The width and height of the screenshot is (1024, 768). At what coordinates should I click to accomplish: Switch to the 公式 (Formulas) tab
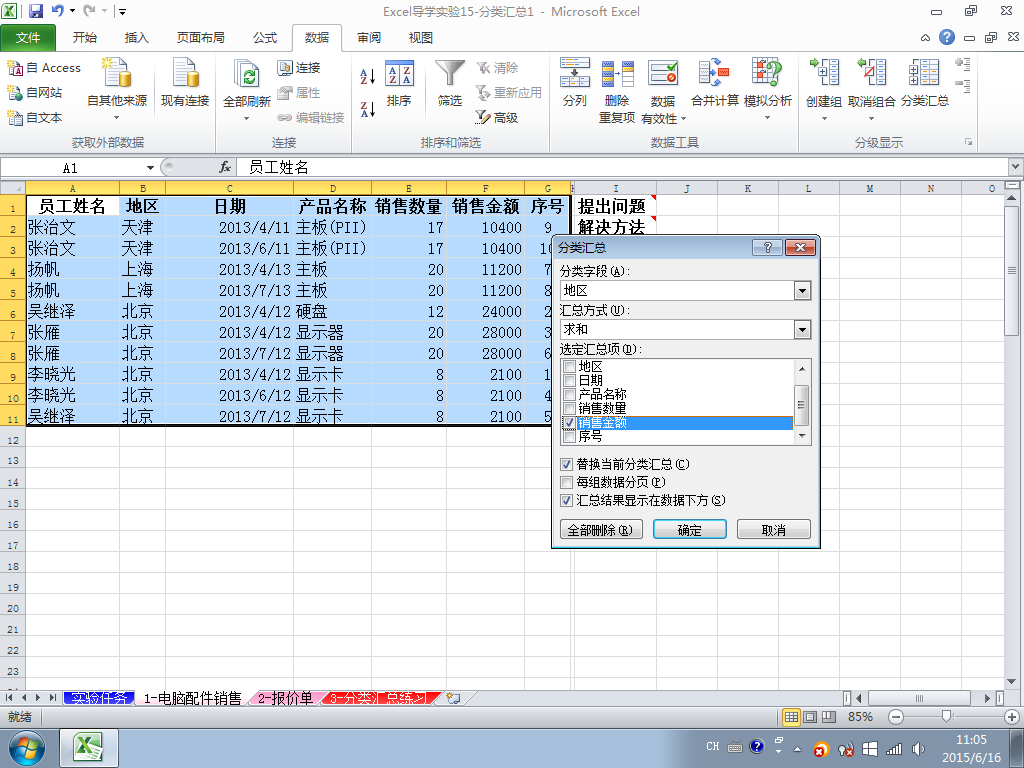[x=265, y=38]
